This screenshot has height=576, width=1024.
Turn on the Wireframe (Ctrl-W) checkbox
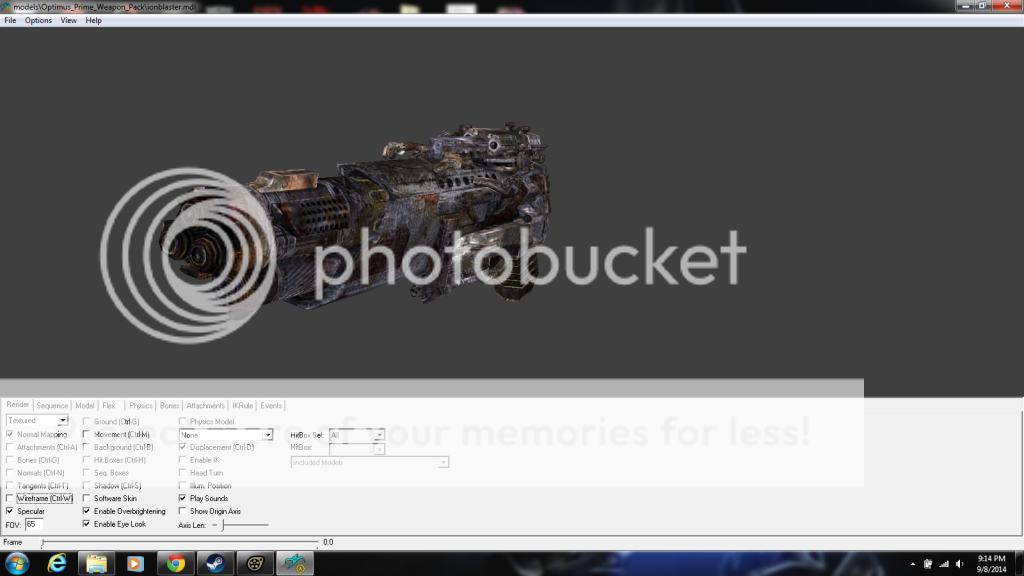click(10, 498)
